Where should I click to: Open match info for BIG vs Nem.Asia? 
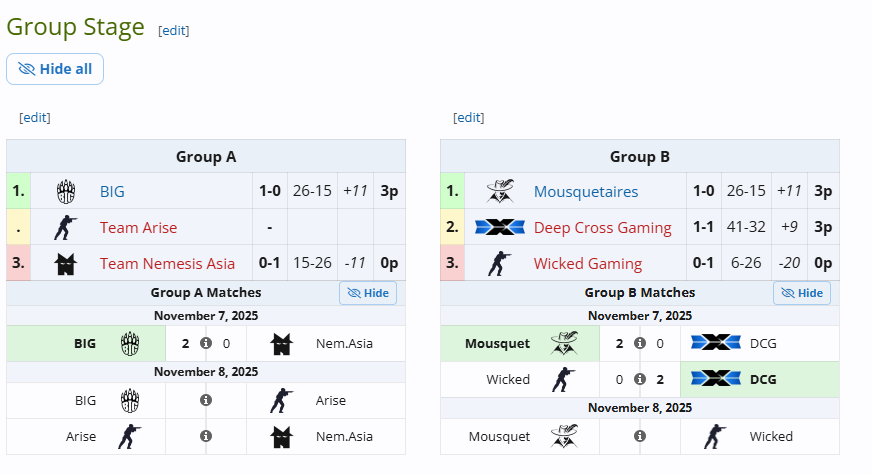point(206,343)
